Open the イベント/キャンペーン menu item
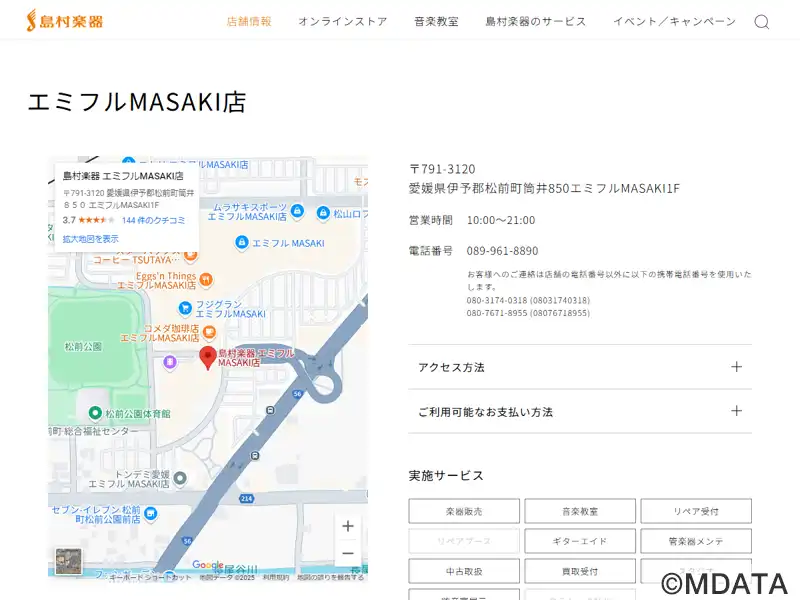Image resolution: width=800 pixels, height=600 pixels. (x=674, y=21)
